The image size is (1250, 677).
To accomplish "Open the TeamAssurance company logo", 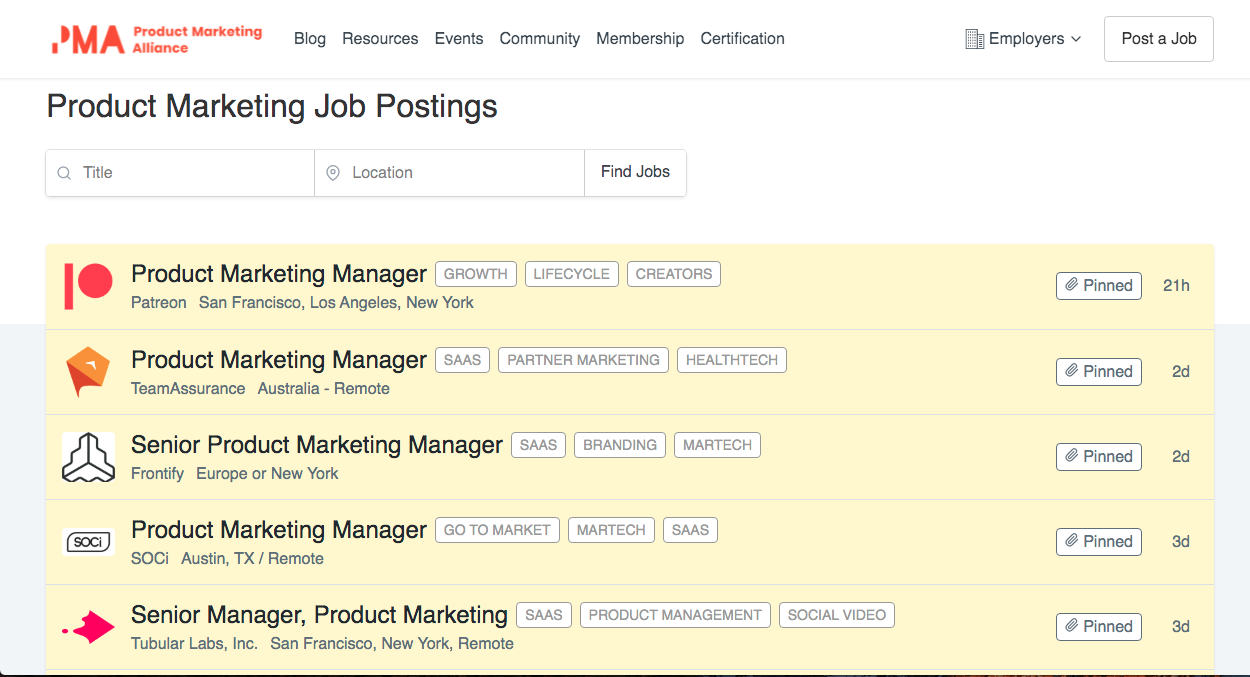I will click(x=88, y=372).
